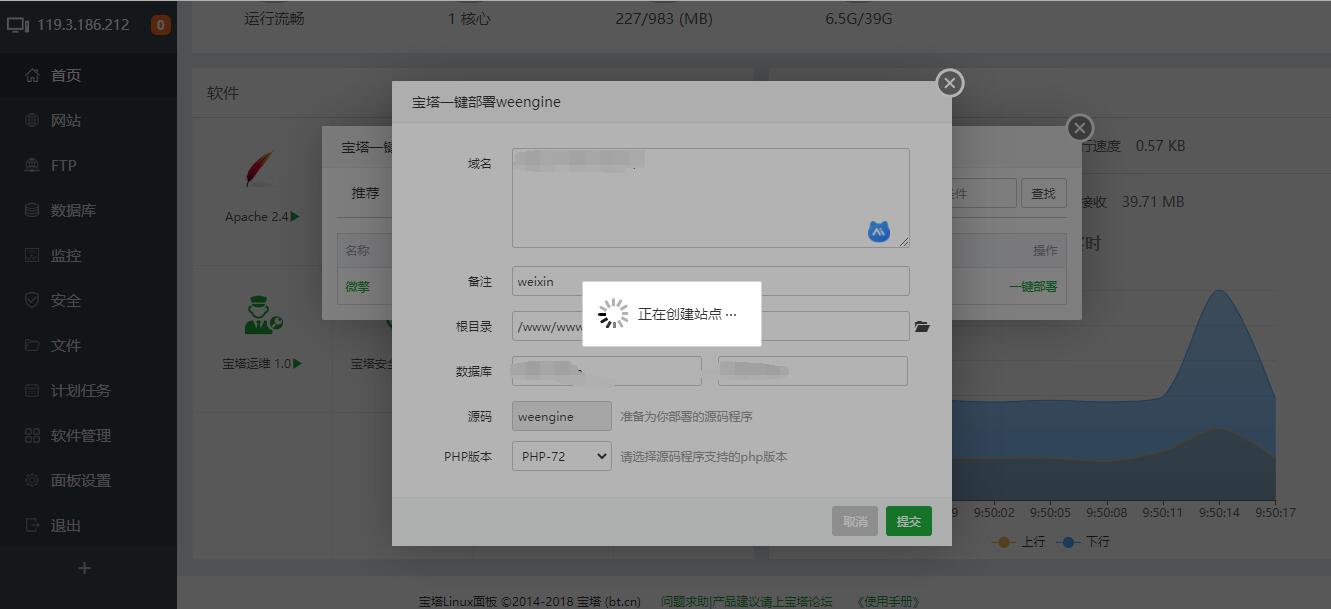Click the server monitor icon beside IP
Image resolution: width=1331 pixels, height=609 pixels.
[x=18, y=25]
